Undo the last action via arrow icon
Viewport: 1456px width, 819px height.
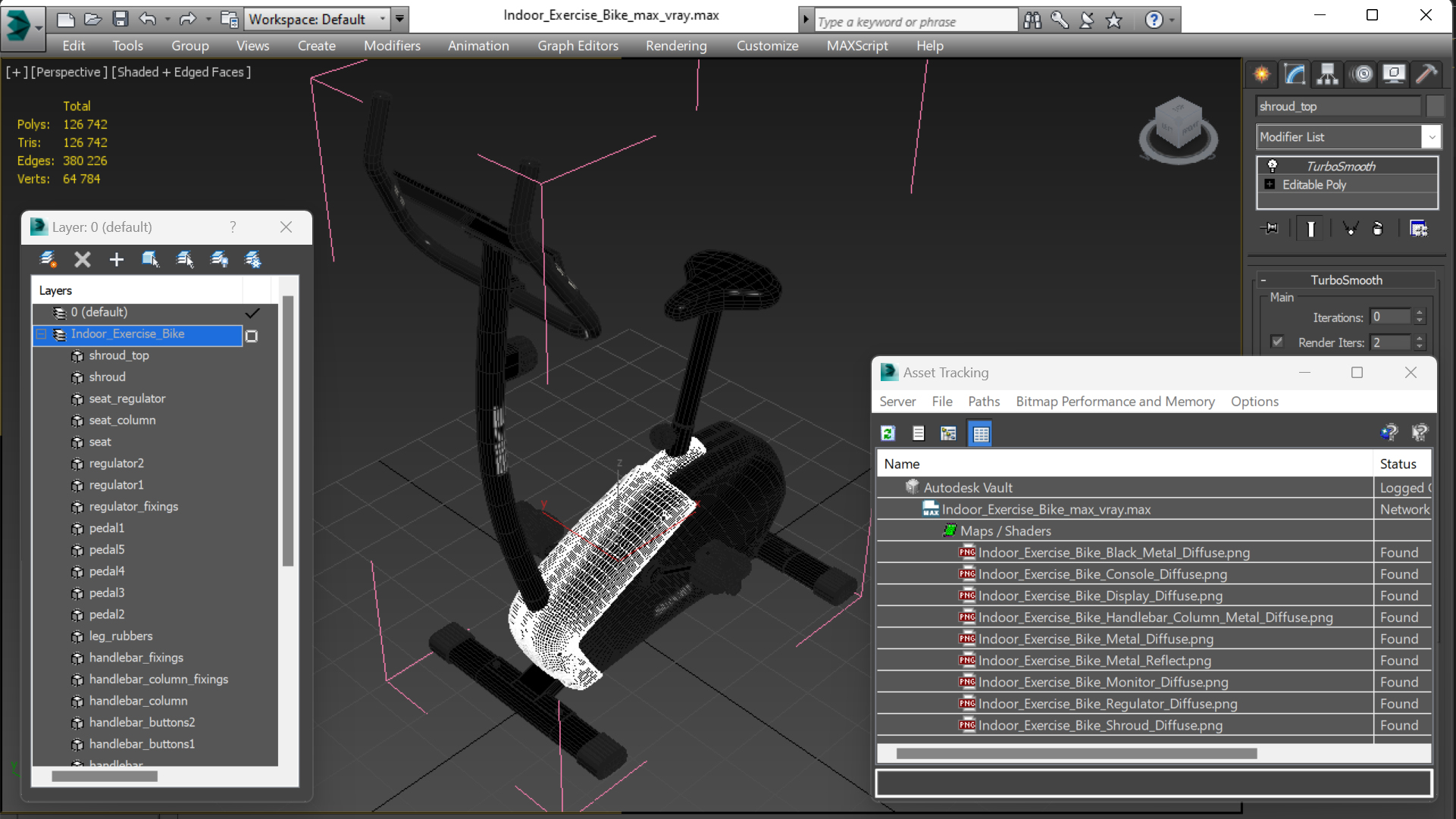[x=148, y=19]
